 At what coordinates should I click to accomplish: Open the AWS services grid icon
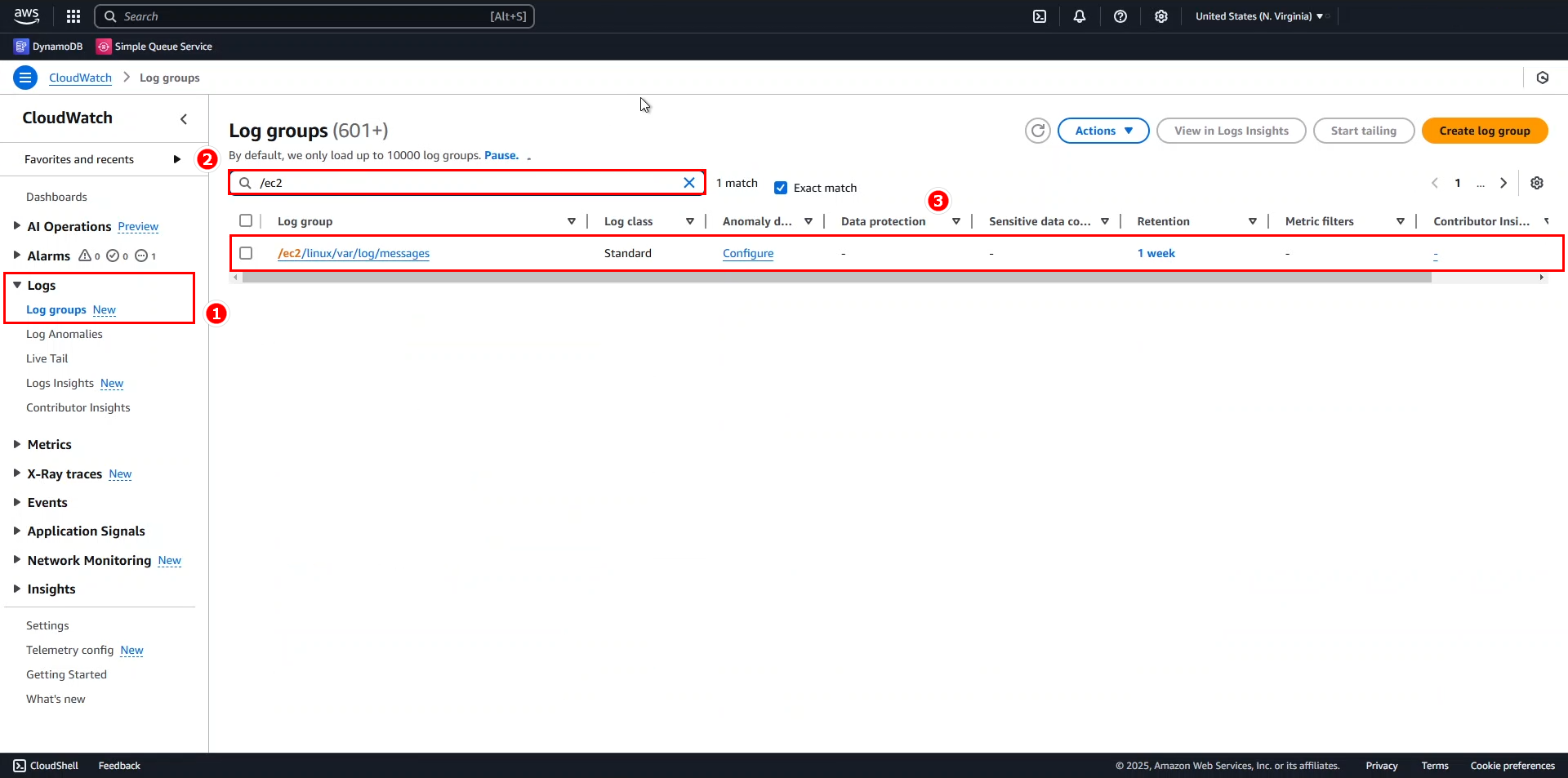coord(73,16)
